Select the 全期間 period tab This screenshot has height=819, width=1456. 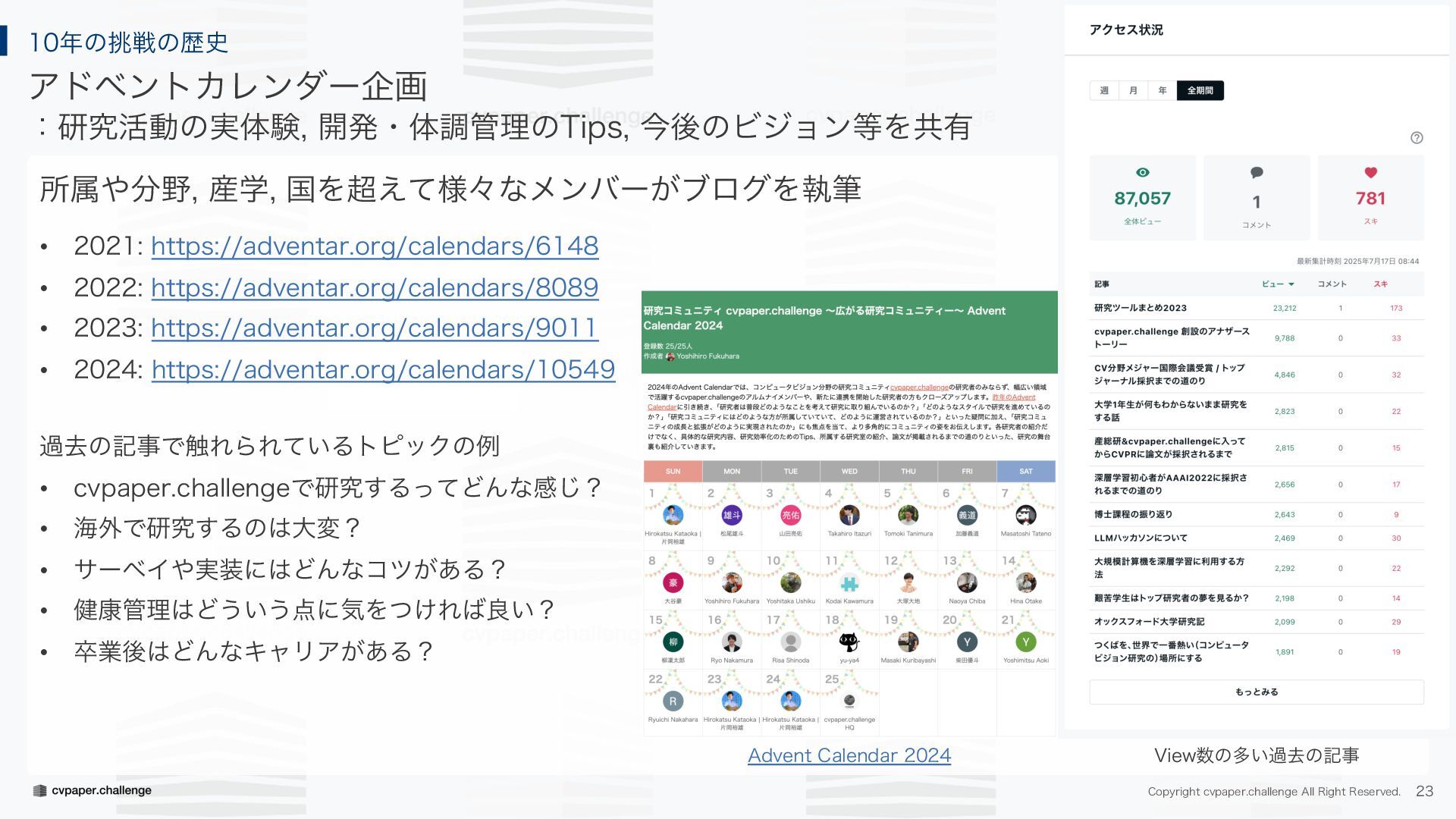tap(1200, 90)
